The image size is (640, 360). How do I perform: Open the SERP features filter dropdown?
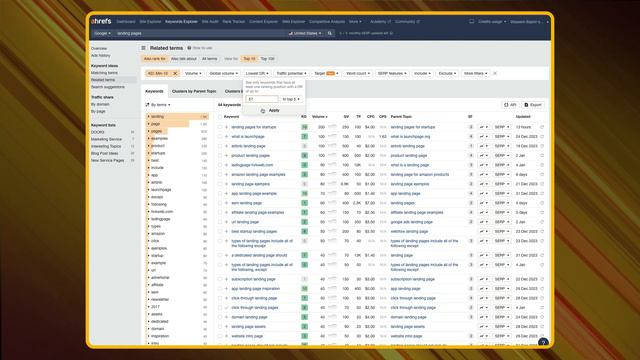392,73
